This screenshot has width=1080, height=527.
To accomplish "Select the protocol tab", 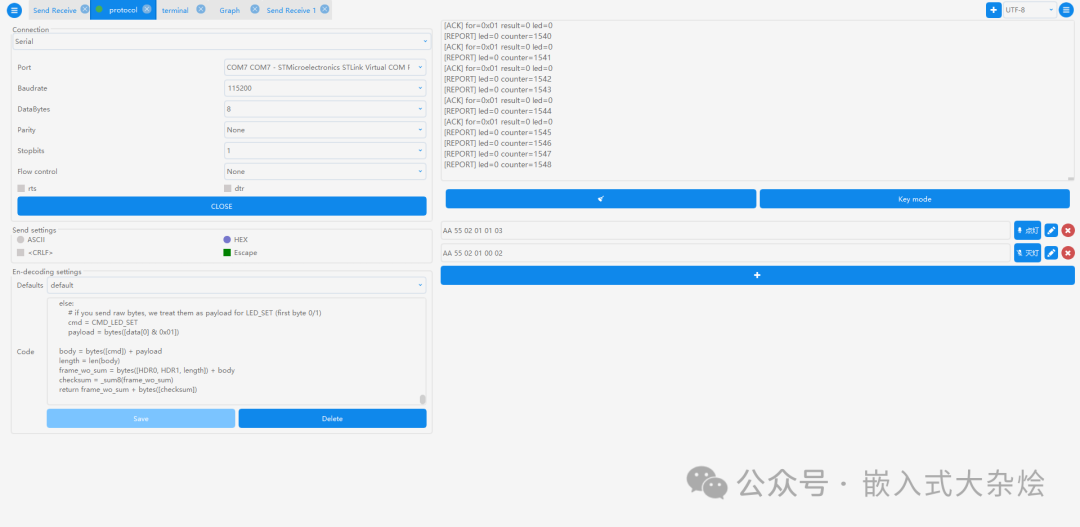I will [123, 10].
